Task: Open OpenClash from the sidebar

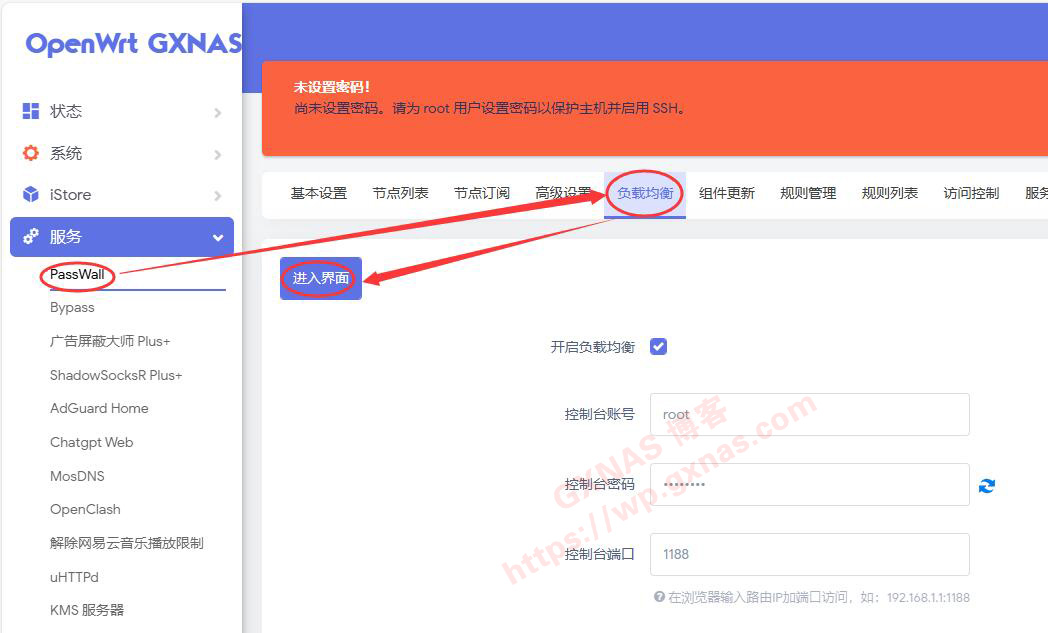Action: coord(85,509)
